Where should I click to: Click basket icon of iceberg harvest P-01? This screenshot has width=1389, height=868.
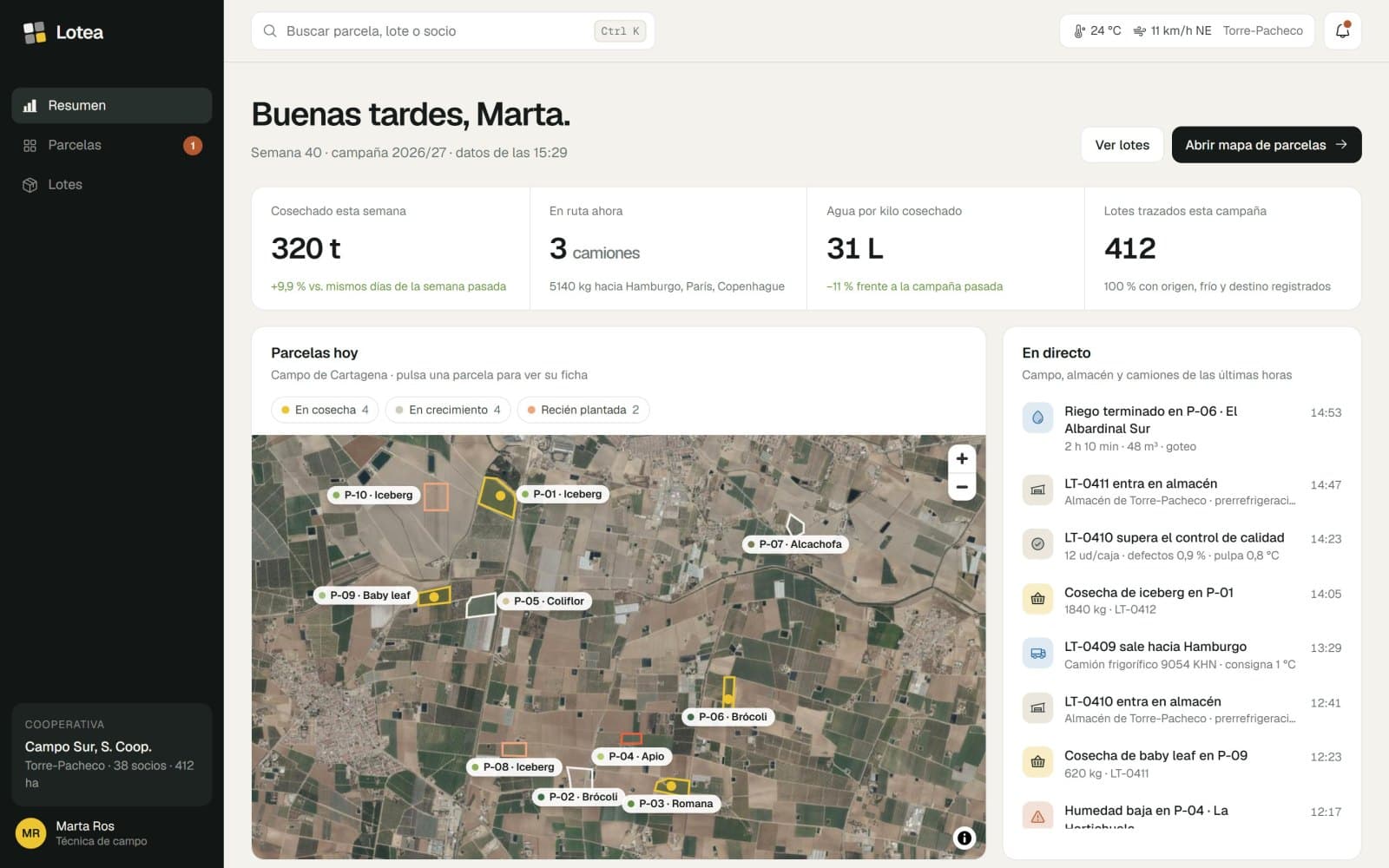coord(1037,599)
